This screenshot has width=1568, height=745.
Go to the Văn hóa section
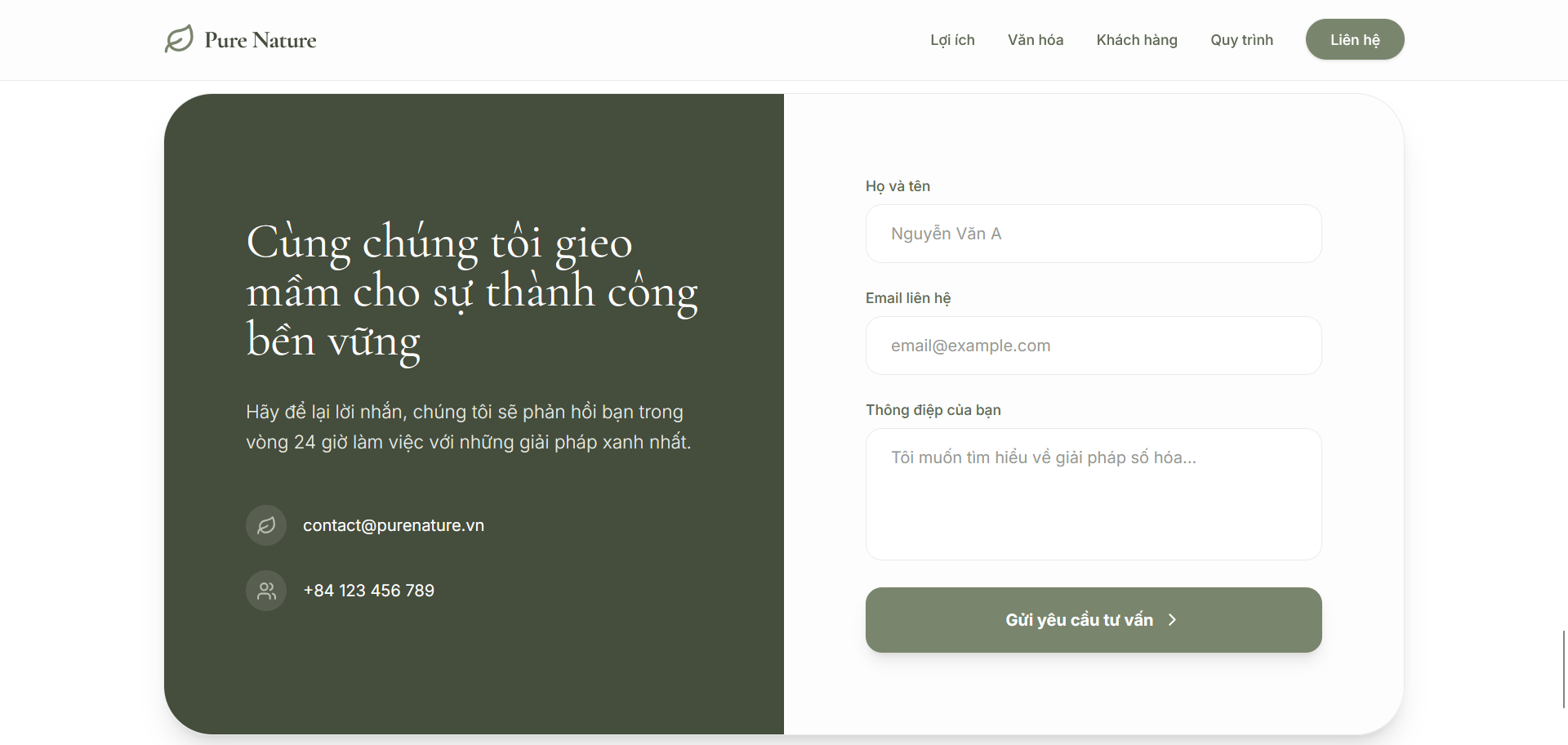[1036, 40]
